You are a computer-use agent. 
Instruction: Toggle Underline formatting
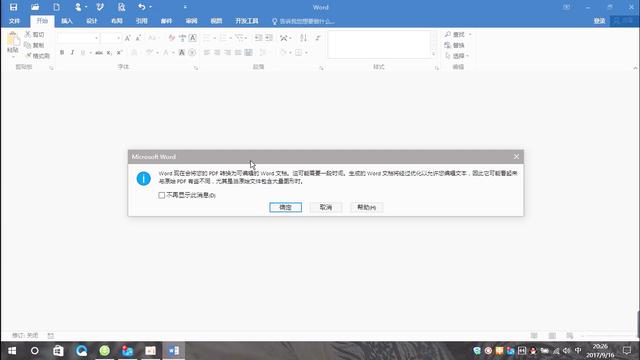tap(83, 52)
